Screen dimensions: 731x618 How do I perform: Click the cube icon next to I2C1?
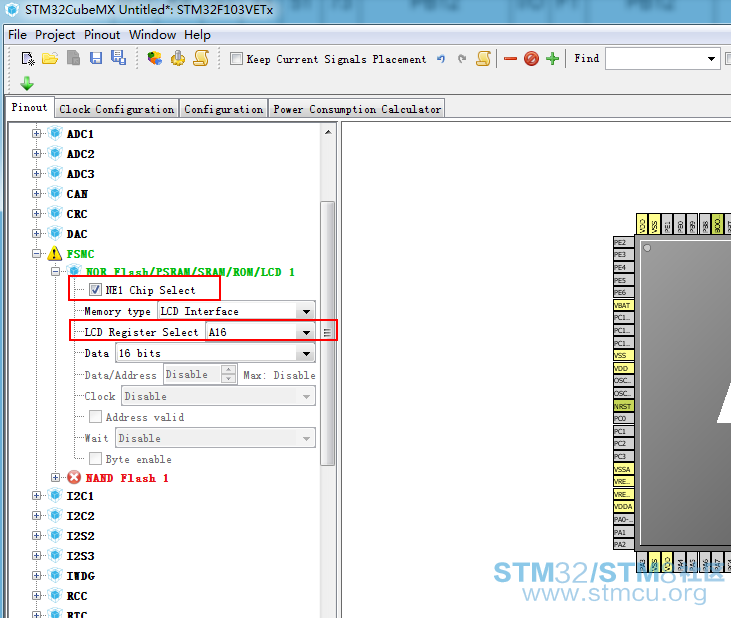click(x=55, y=495)
